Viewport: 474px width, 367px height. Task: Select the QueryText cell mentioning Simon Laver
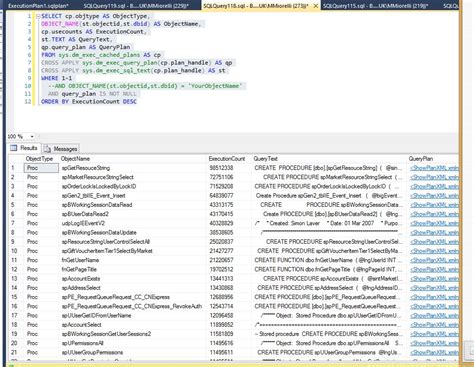pyautogui.click(x=330, y=223)
